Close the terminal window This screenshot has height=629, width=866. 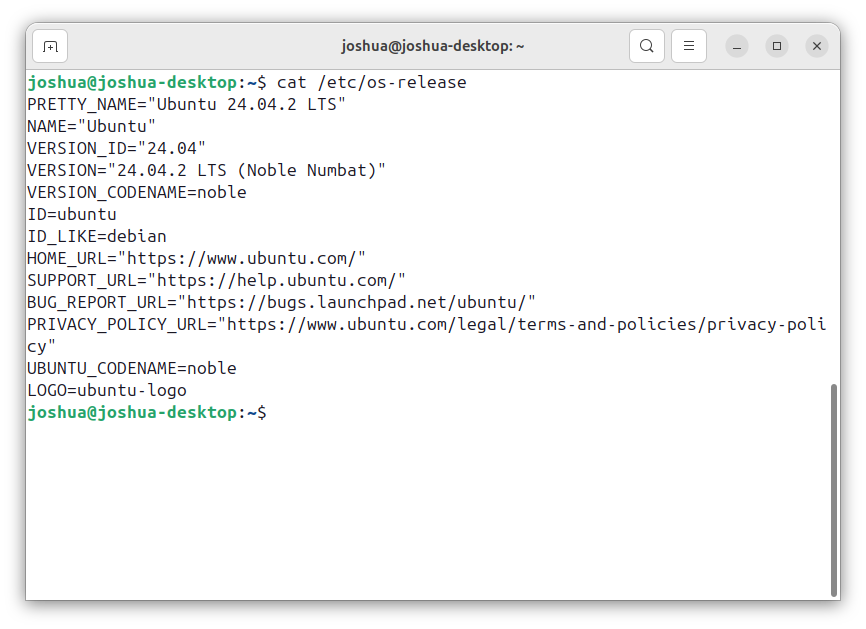(817, 46)
